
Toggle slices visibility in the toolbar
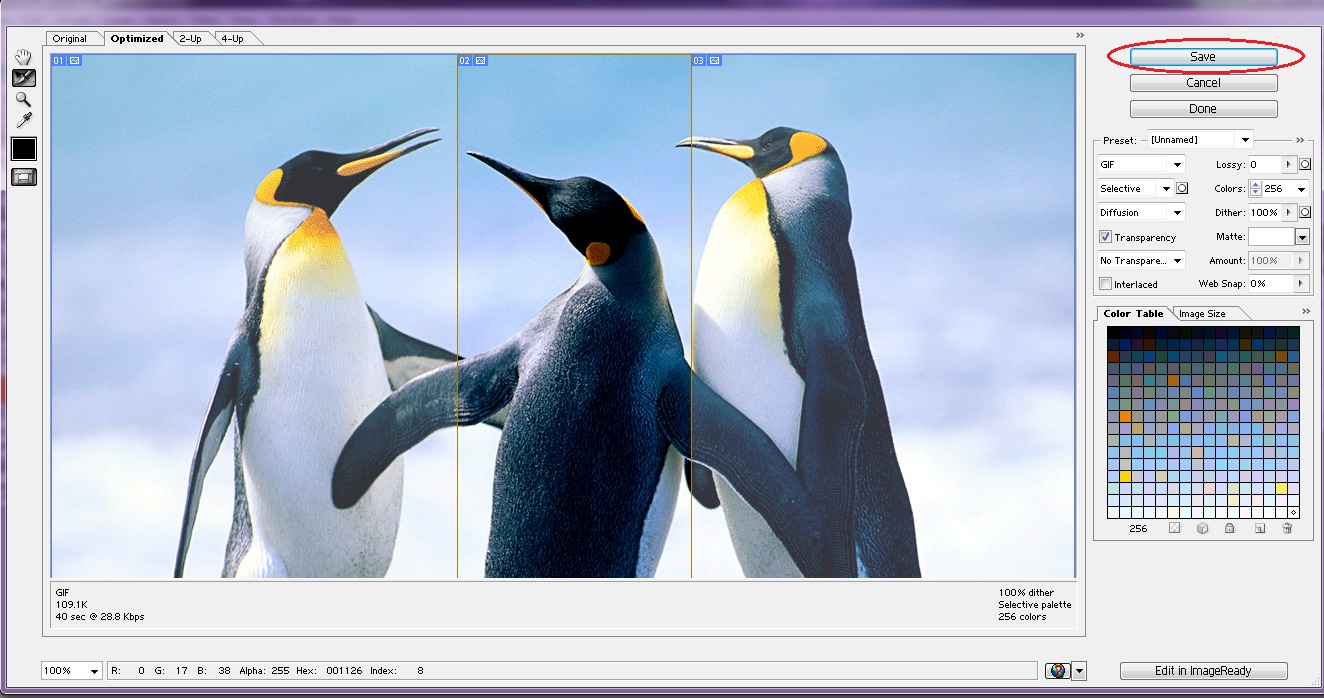(x=22, y=177)
